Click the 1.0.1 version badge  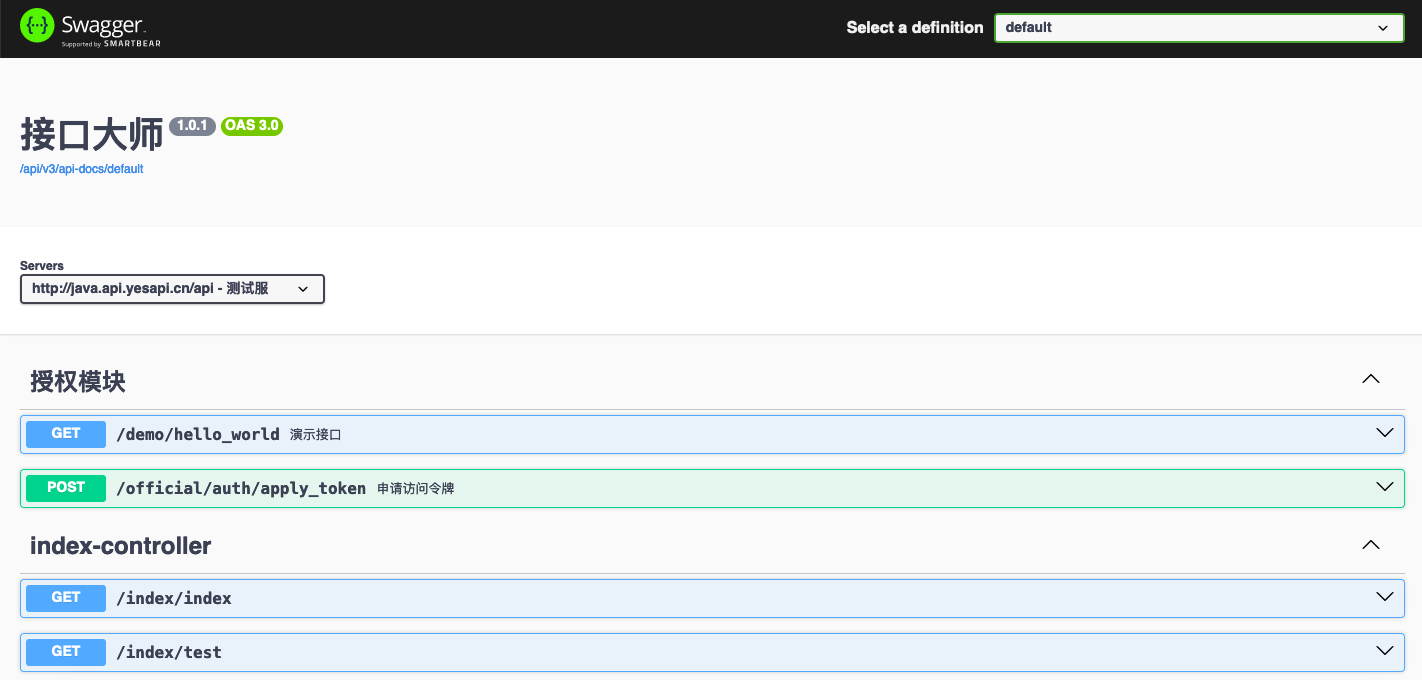click(x=192, y=126)
